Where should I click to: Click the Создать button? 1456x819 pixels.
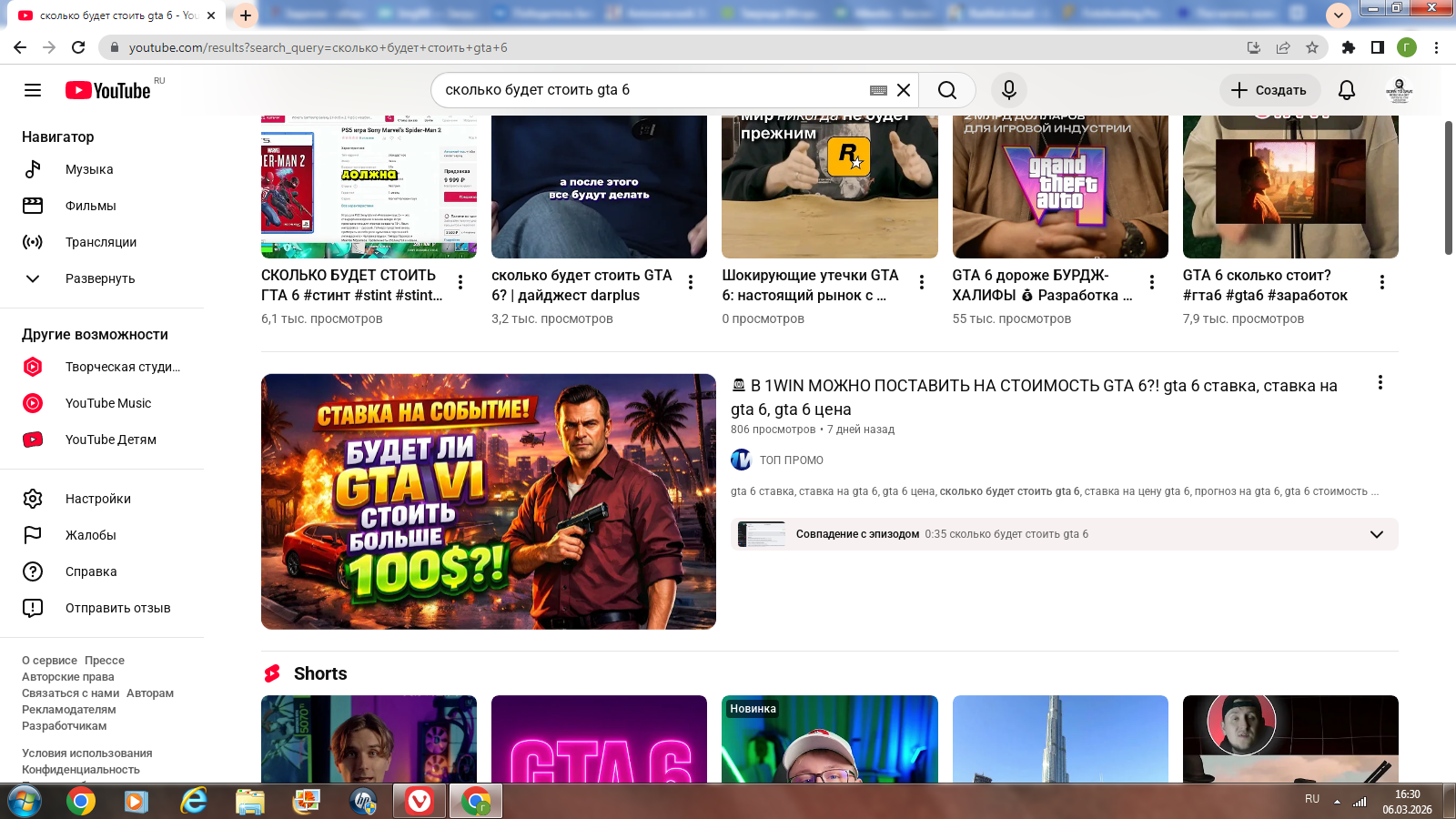tap(1269, 90)
